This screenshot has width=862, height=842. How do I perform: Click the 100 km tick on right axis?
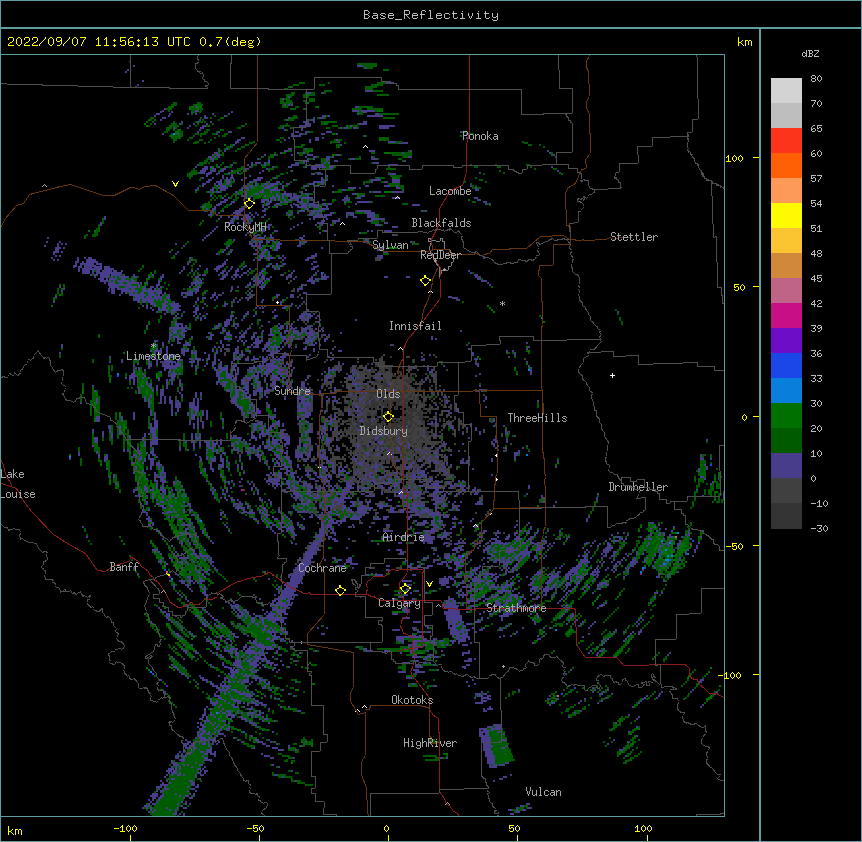coord(734,158)
